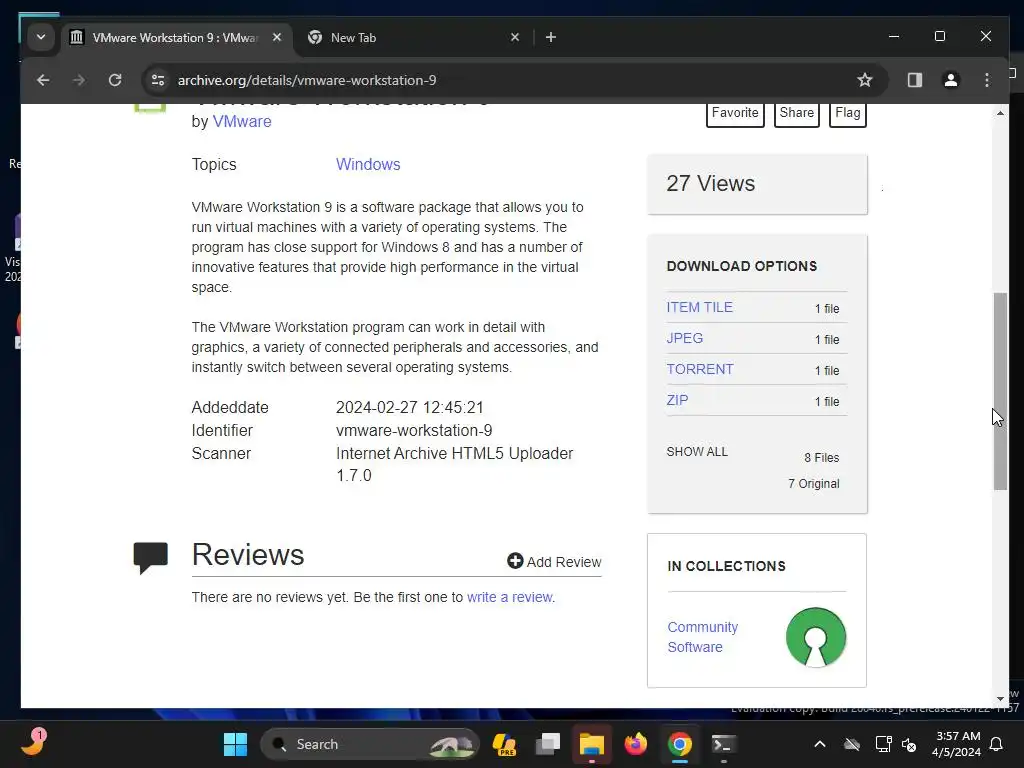The image size is (1024, 768).
Task: Show hidden system tray icons
Action: click(x=820, y=744)
